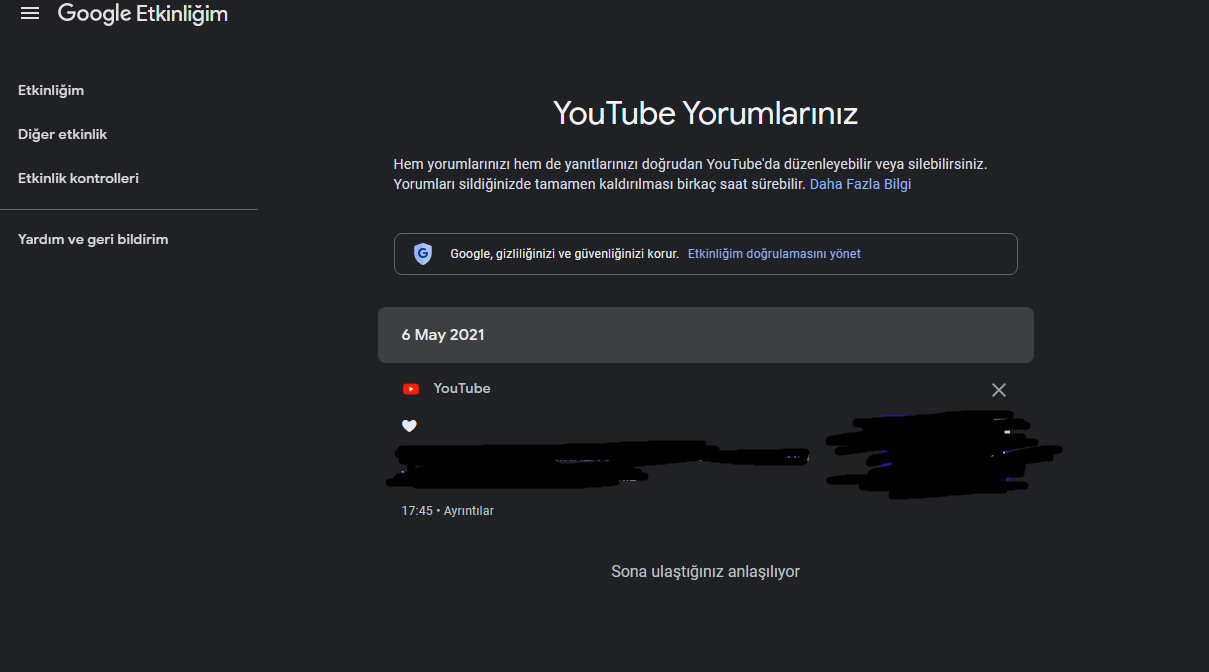Viewport: 1209px width, 672px height.
Task: Follow the Daha Fazla Bilgi link
Action: pyautogui.click(x=860, y=184)
